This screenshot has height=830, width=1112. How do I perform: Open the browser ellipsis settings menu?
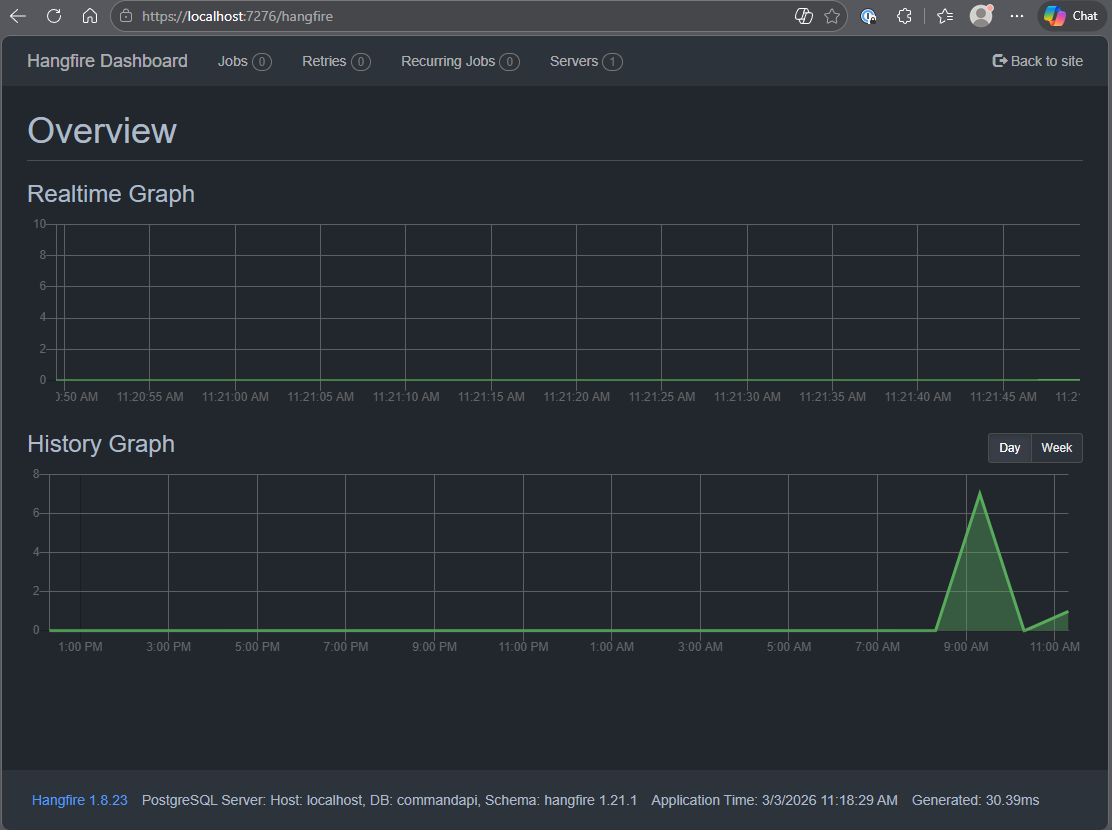pos(1017,16)
